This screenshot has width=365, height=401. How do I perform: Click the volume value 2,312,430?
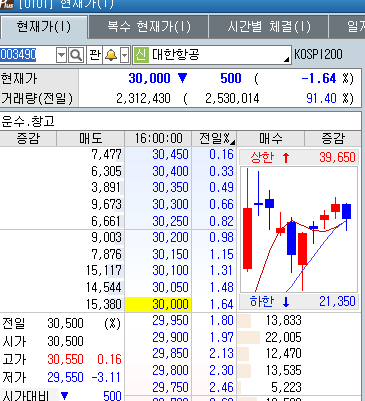coord(143,98)
